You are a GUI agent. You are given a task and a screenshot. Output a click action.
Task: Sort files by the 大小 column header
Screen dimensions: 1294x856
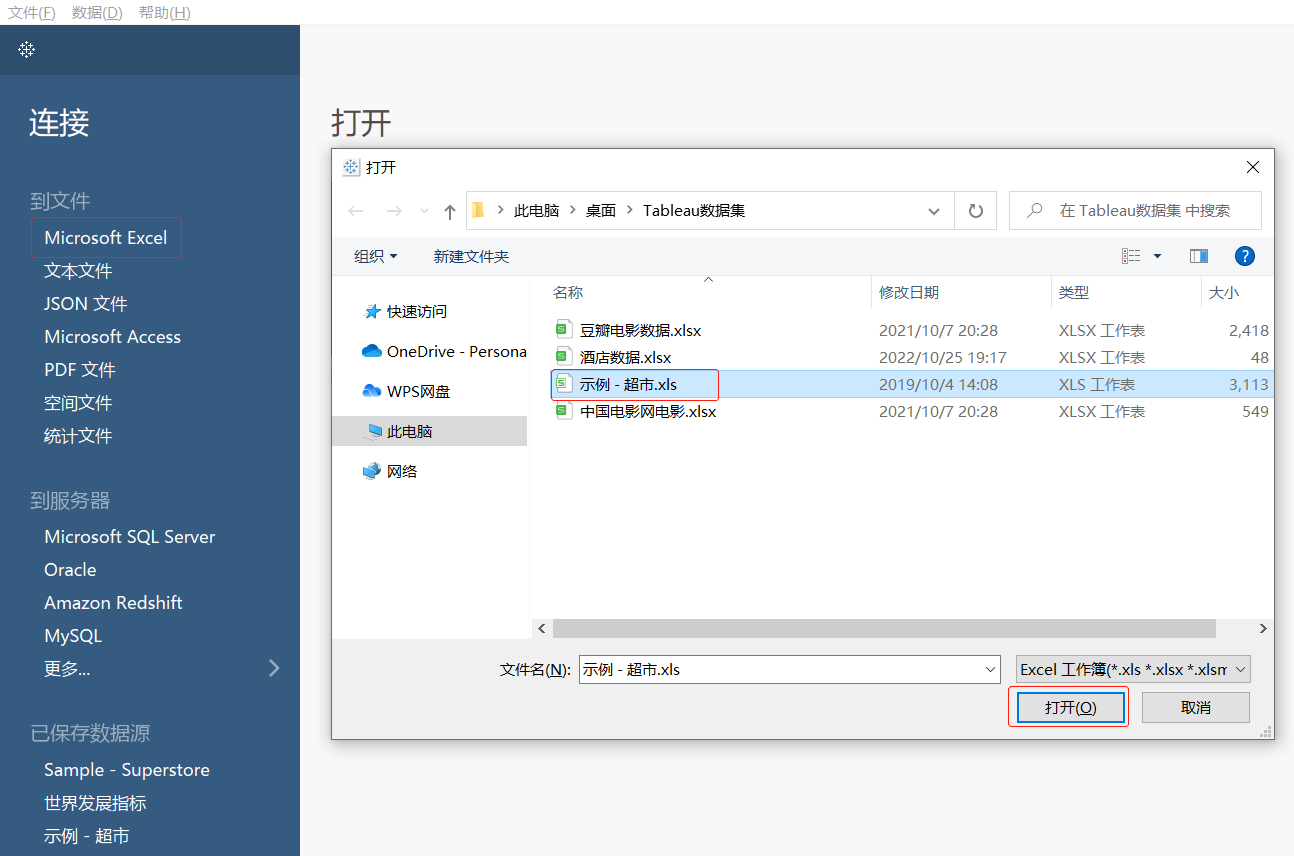click(1224, 292)
